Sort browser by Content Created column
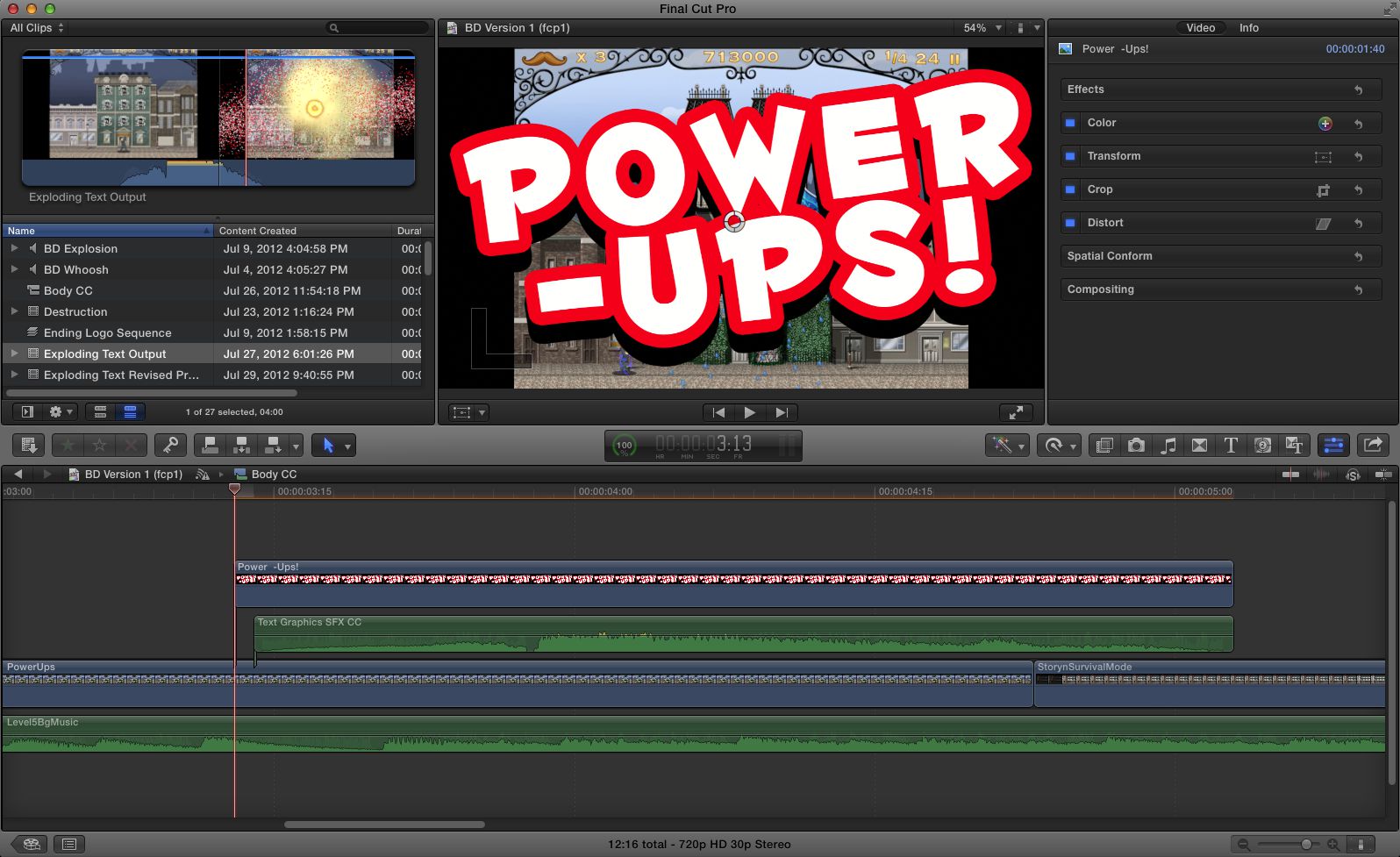The width and height of the screenshot is (1400, 857). (303, 231)
